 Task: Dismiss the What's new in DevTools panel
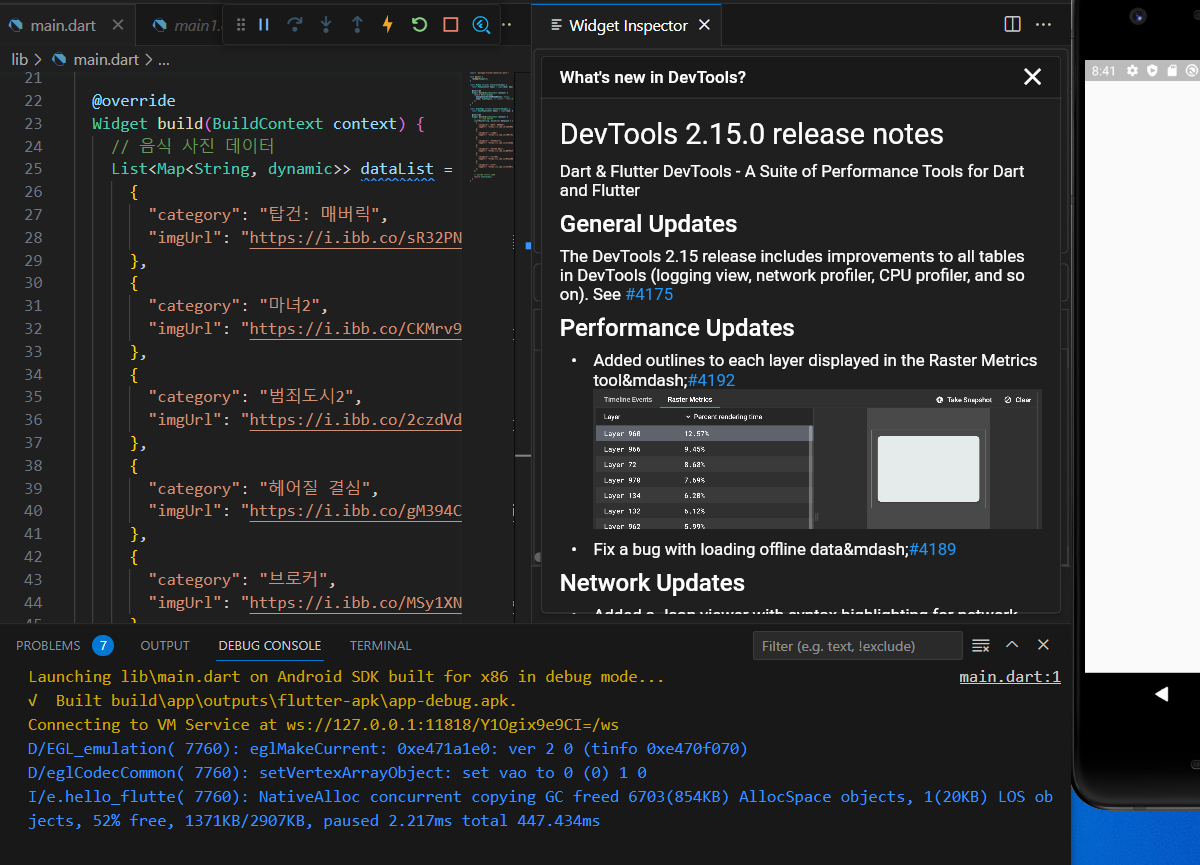pos(1033,77)
